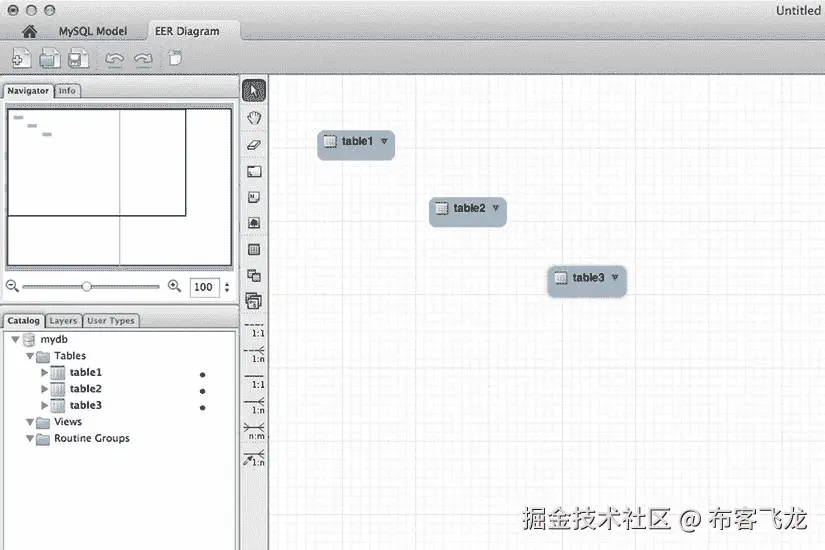Click the dot indicator beside table3 row

(x=203, y=407)
